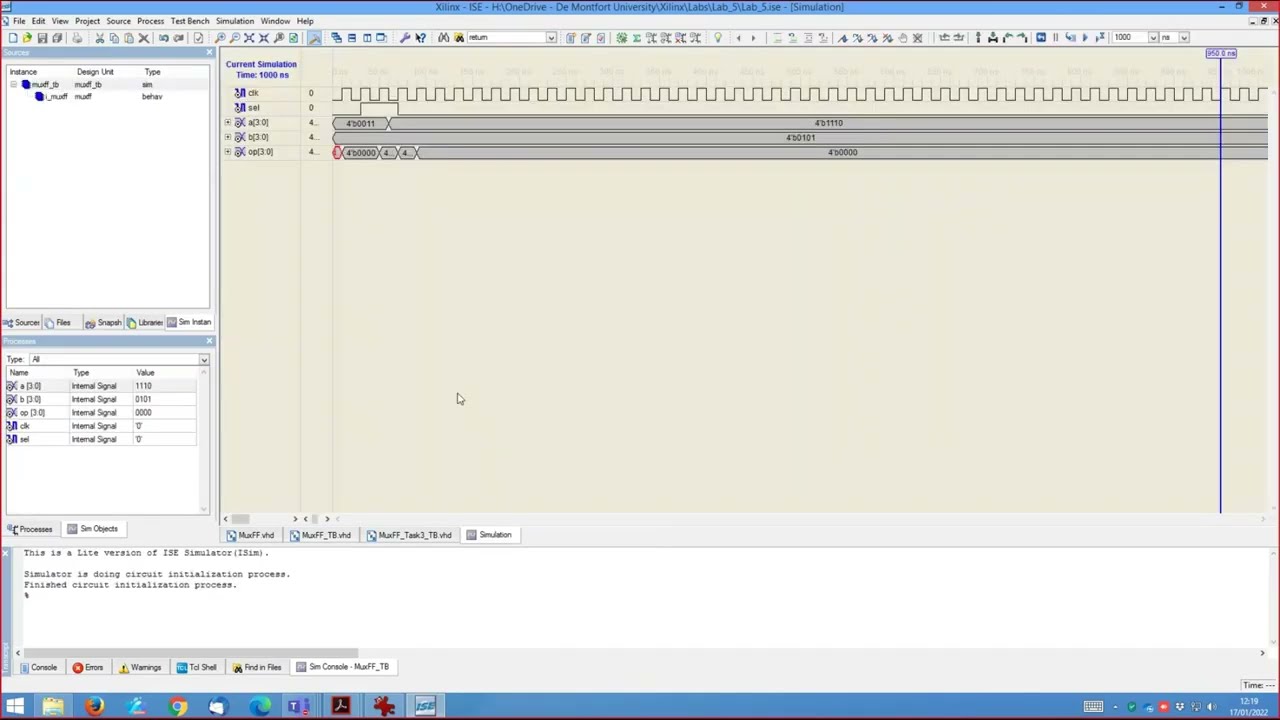The image size is (1280, 720).
Task: Open Firefox from the taskbar
Action: [x=94, y=707]
